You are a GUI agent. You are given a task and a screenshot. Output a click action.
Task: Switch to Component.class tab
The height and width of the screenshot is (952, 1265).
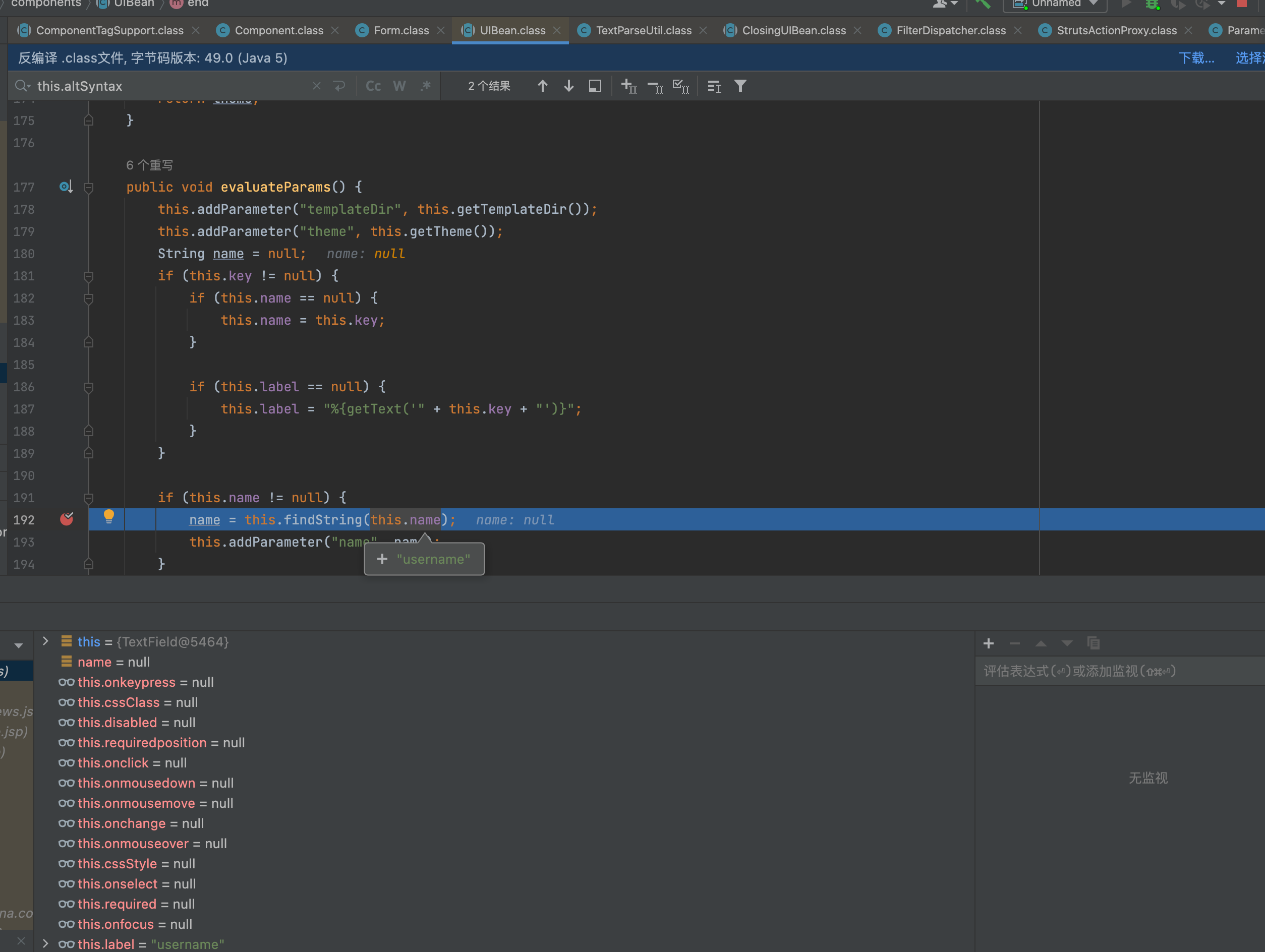point(278,30)
